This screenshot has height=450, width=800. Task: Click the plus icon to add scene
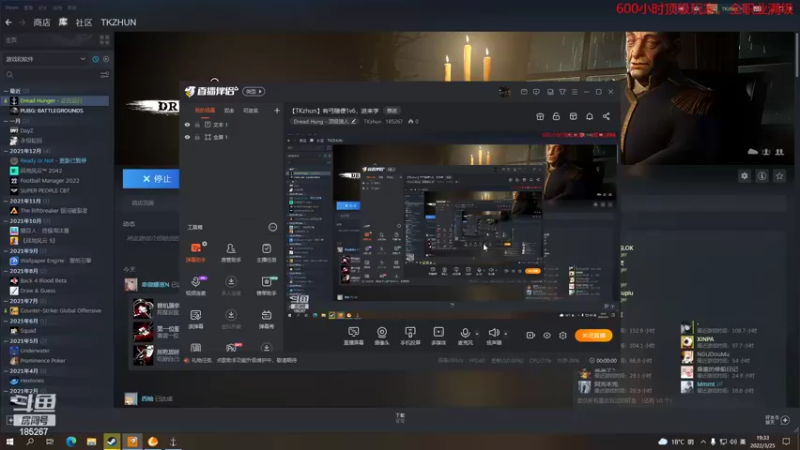tap(277, 110)
